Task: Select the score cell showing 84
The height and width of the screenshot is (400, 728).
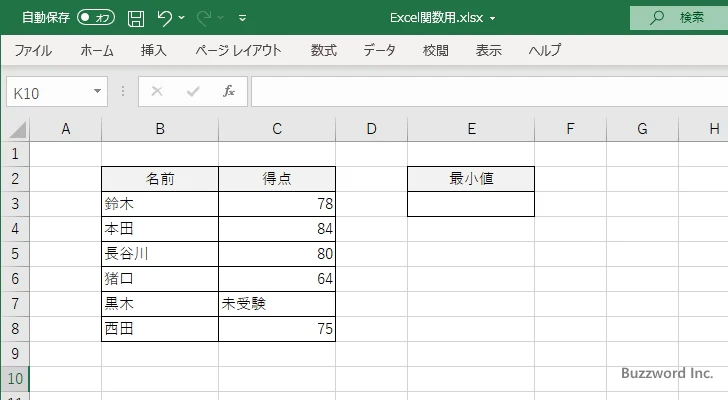Action: coord(277,229)
